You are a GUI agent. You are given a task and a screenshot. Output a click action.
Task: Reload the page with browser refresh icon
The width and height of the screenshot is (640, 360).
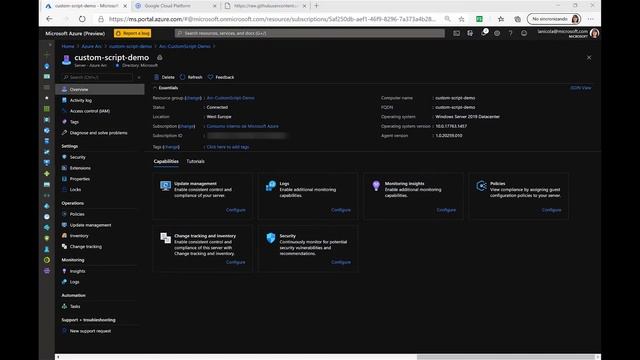pos(82,19)
